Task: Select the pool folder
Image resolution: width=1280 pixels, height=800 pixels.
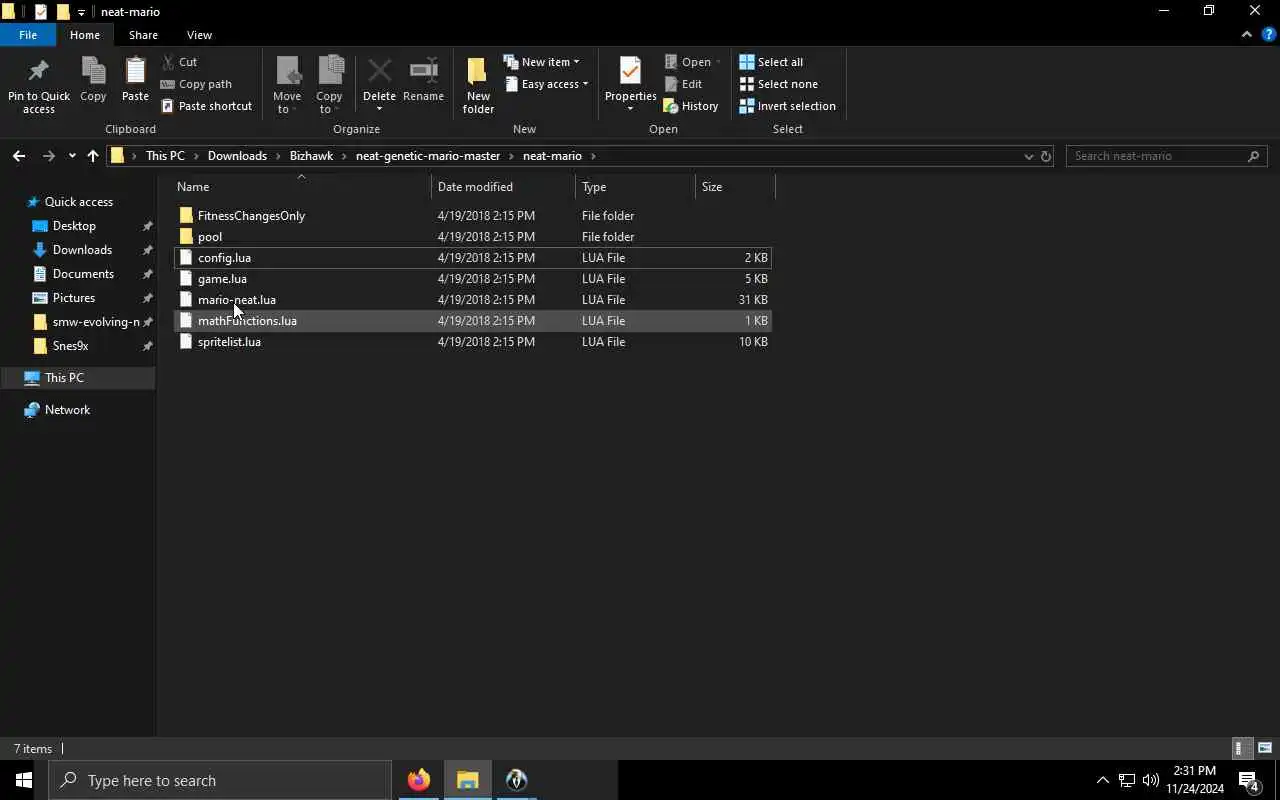Action: click(472, 237)
